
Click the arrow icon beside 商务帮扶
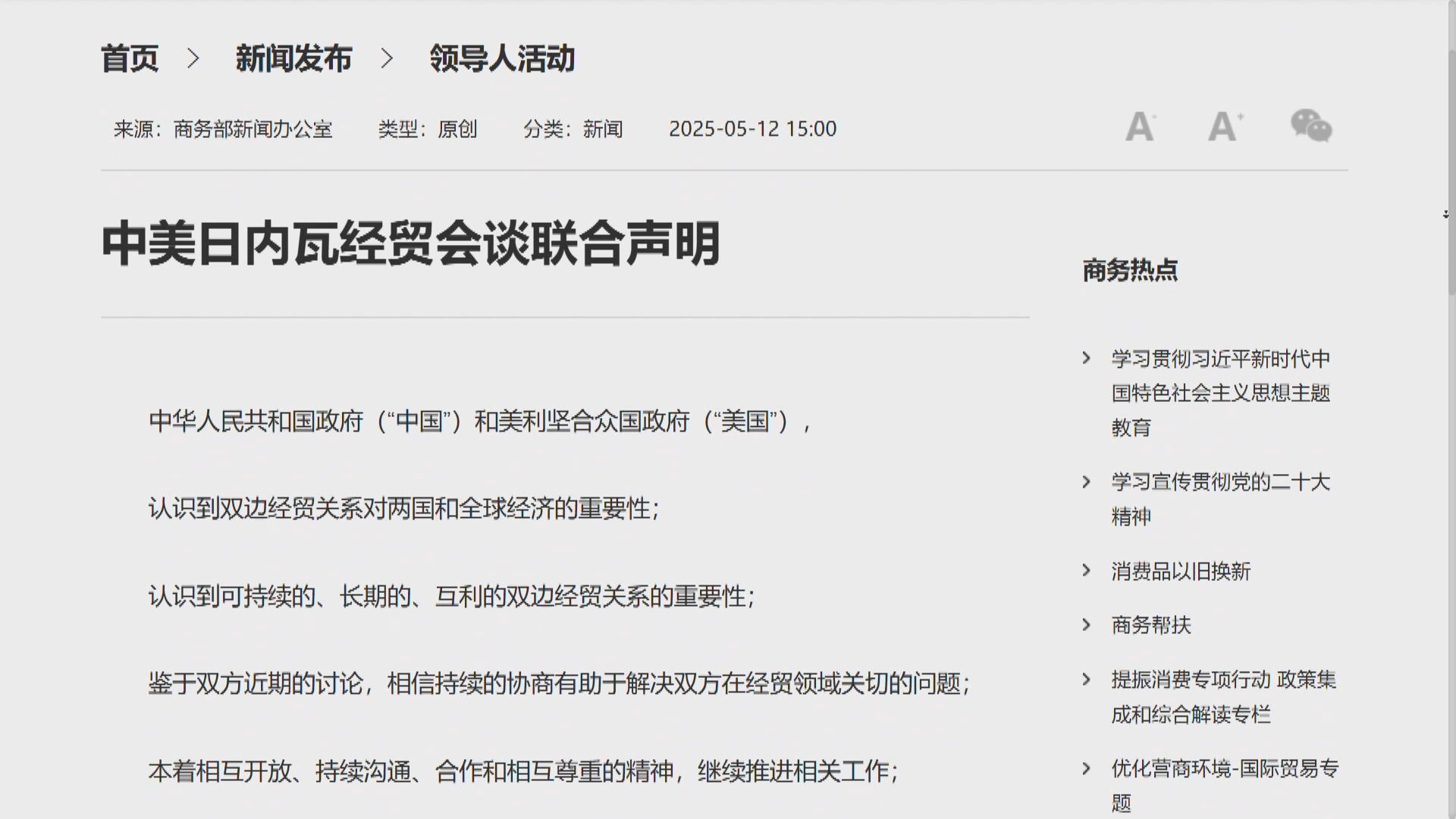1084,626
